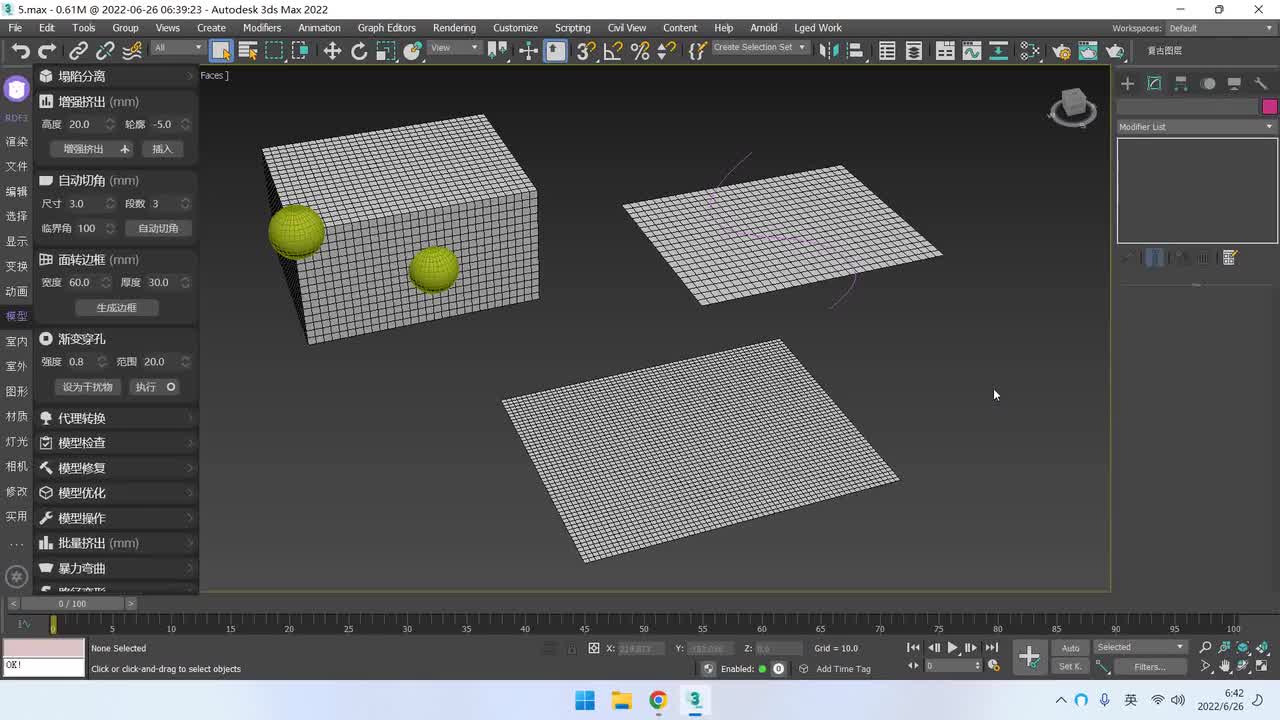The height and width of the screenshot is (720, 1280).
Task: Open the Curve Editor icon
Action: click(972, 51)
